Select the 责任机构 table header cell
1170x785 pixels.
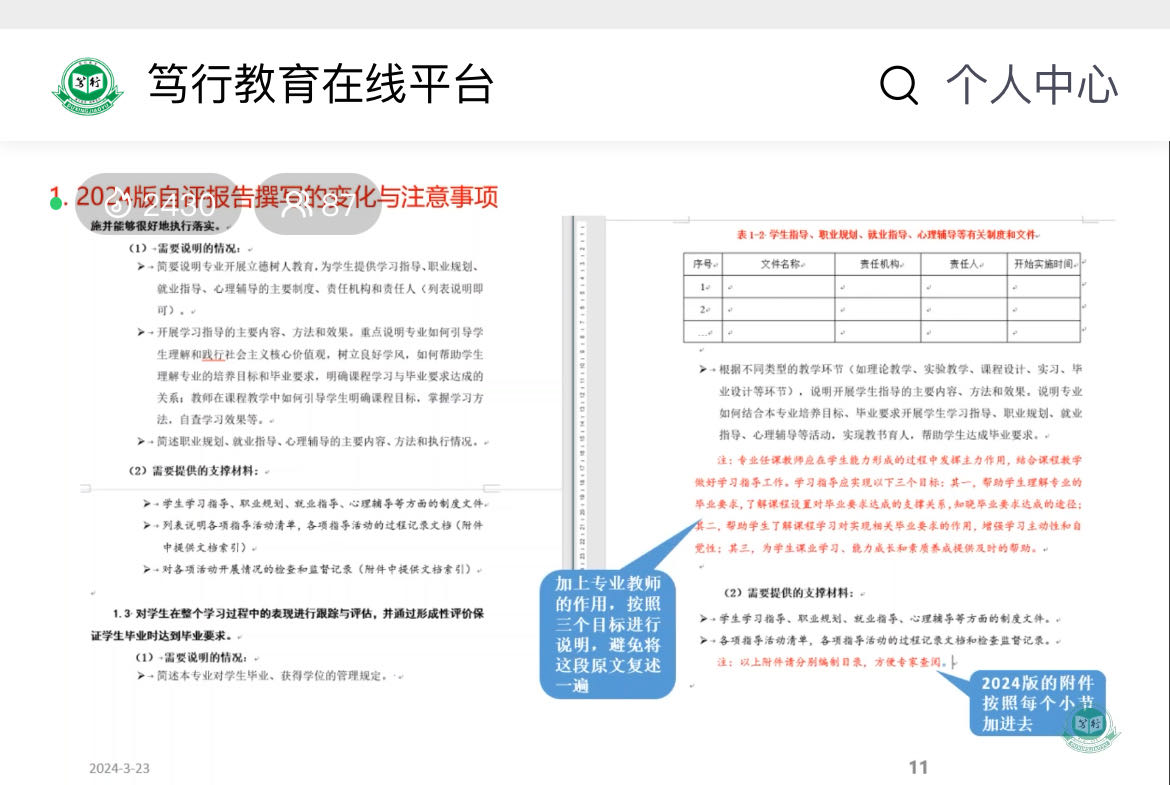pos(878,264)
